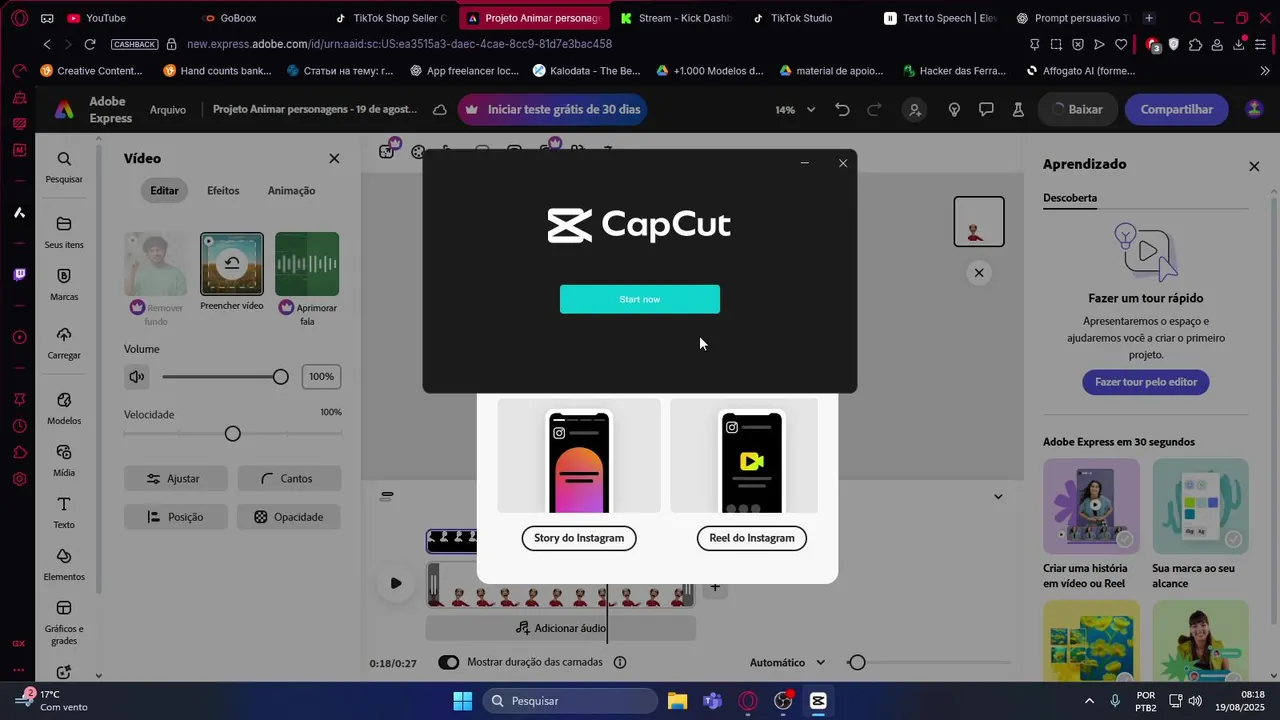Screen dimensions: 1280x720
Task: Open the Pesquisar tool in left sidebar
Action: (64, 167)
